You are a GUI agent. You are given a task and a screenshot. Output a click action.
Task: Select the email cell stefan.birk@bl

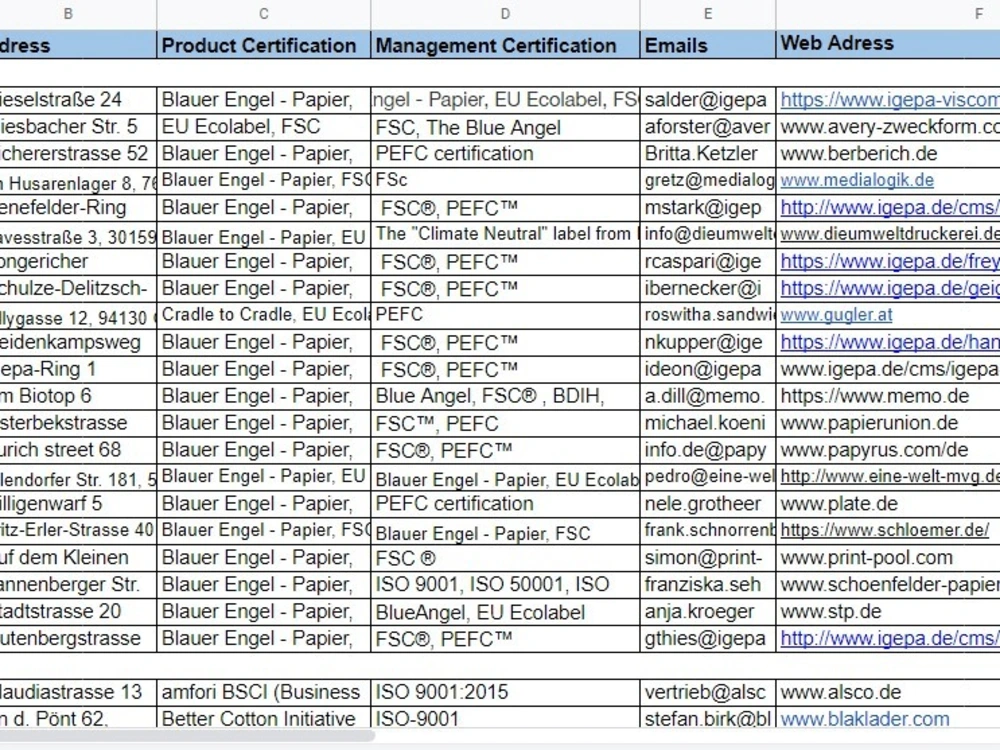(x=708, y=719)
